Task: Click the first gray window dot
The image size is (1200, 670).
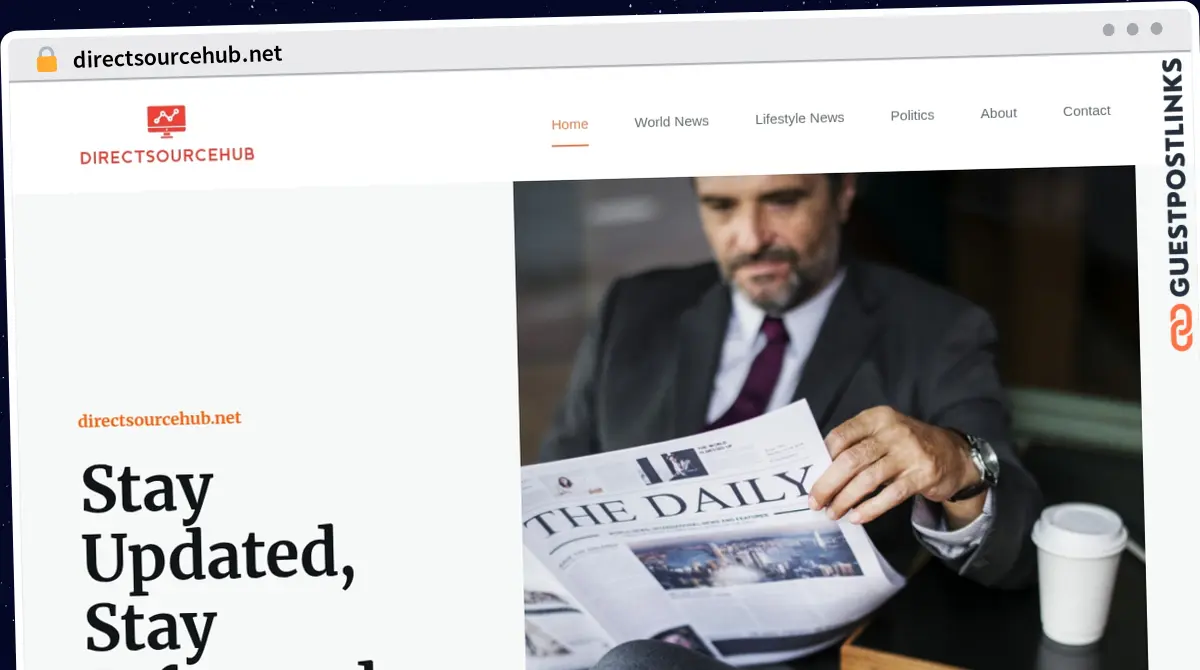Action: pos(1108,30)
